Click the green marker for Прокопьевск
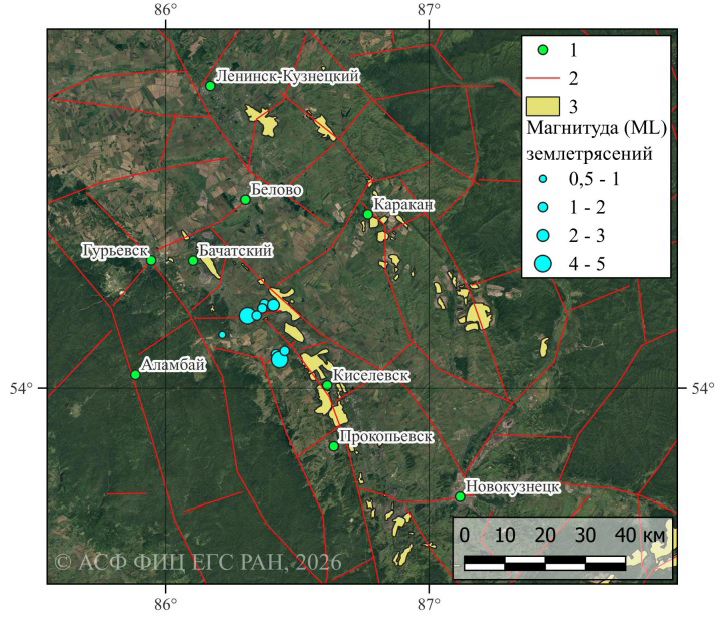 pos(333,446)
